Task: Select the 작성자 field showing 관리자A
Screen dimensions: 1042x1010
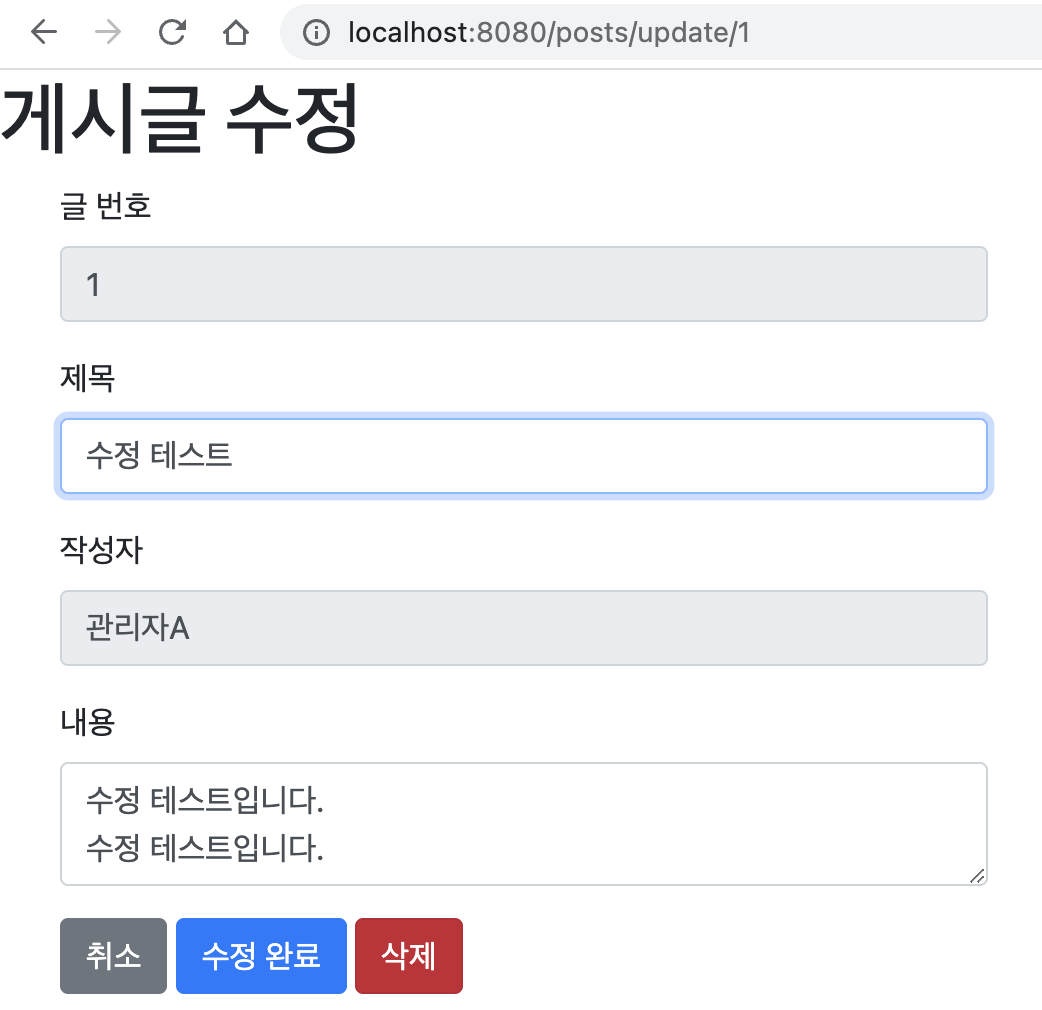Action: tap(524, 628)
